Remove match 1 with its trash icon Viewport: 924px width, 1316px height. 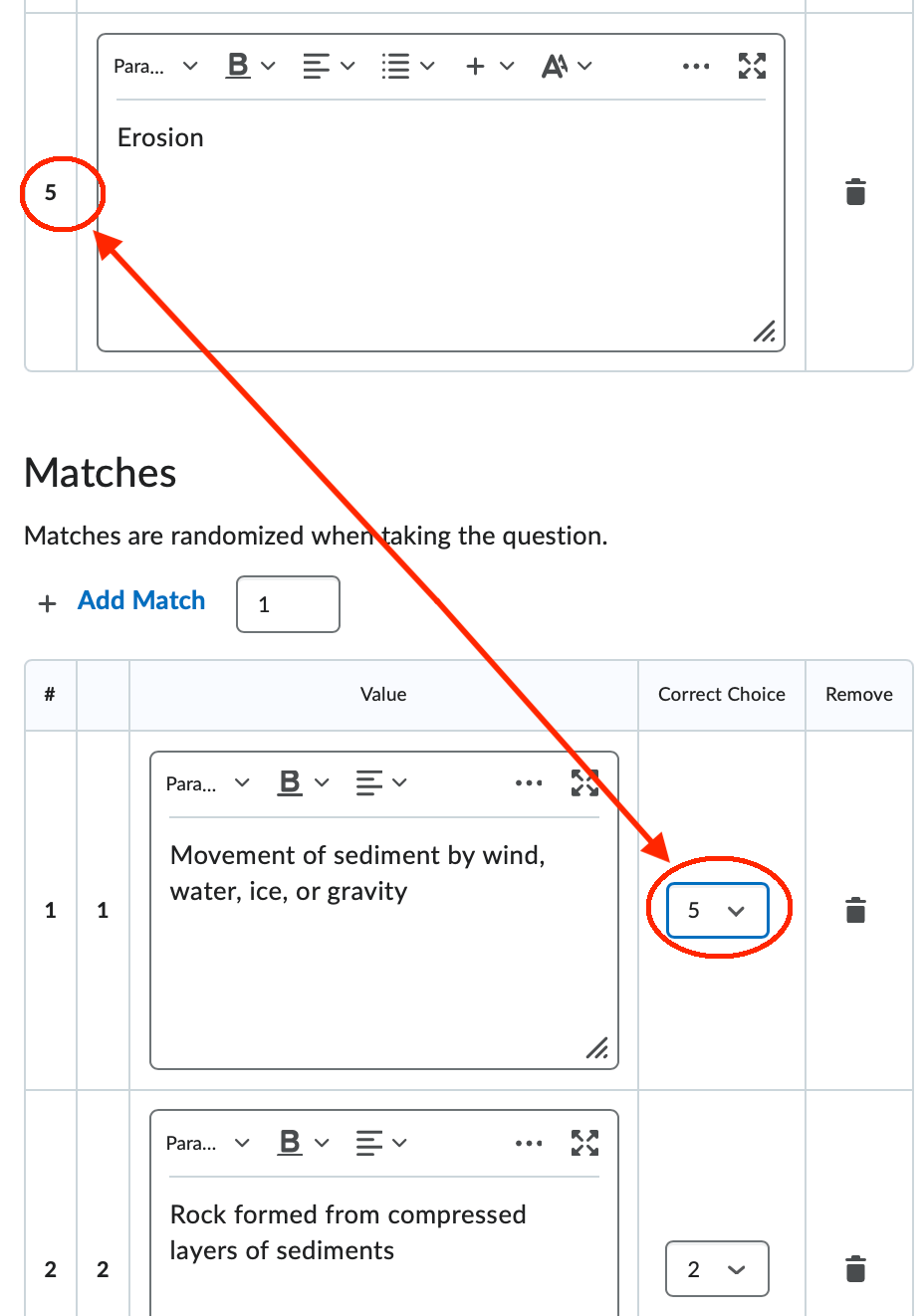[858, 909]
